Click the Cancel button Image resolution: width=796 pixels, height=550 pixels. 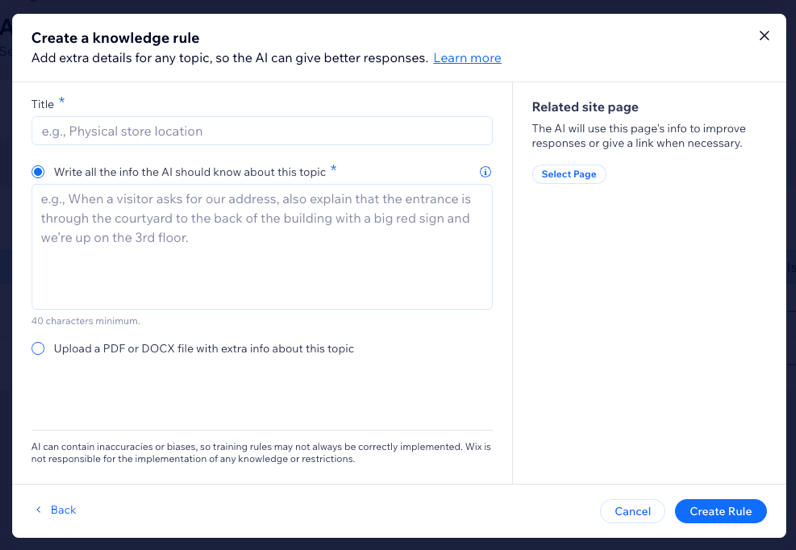pyautogui.click(x=633, y=511)
